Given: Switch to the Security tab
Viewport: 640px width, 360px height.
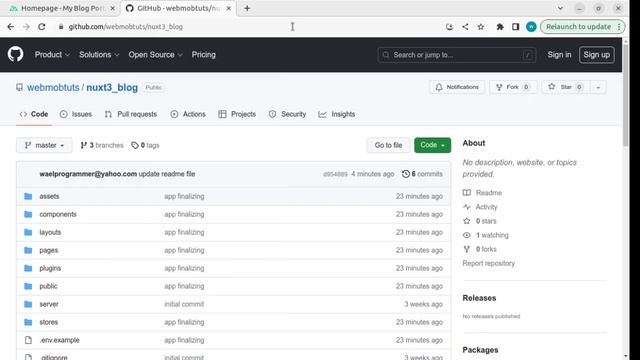Looking at the screenshot, I should (287, 114).
